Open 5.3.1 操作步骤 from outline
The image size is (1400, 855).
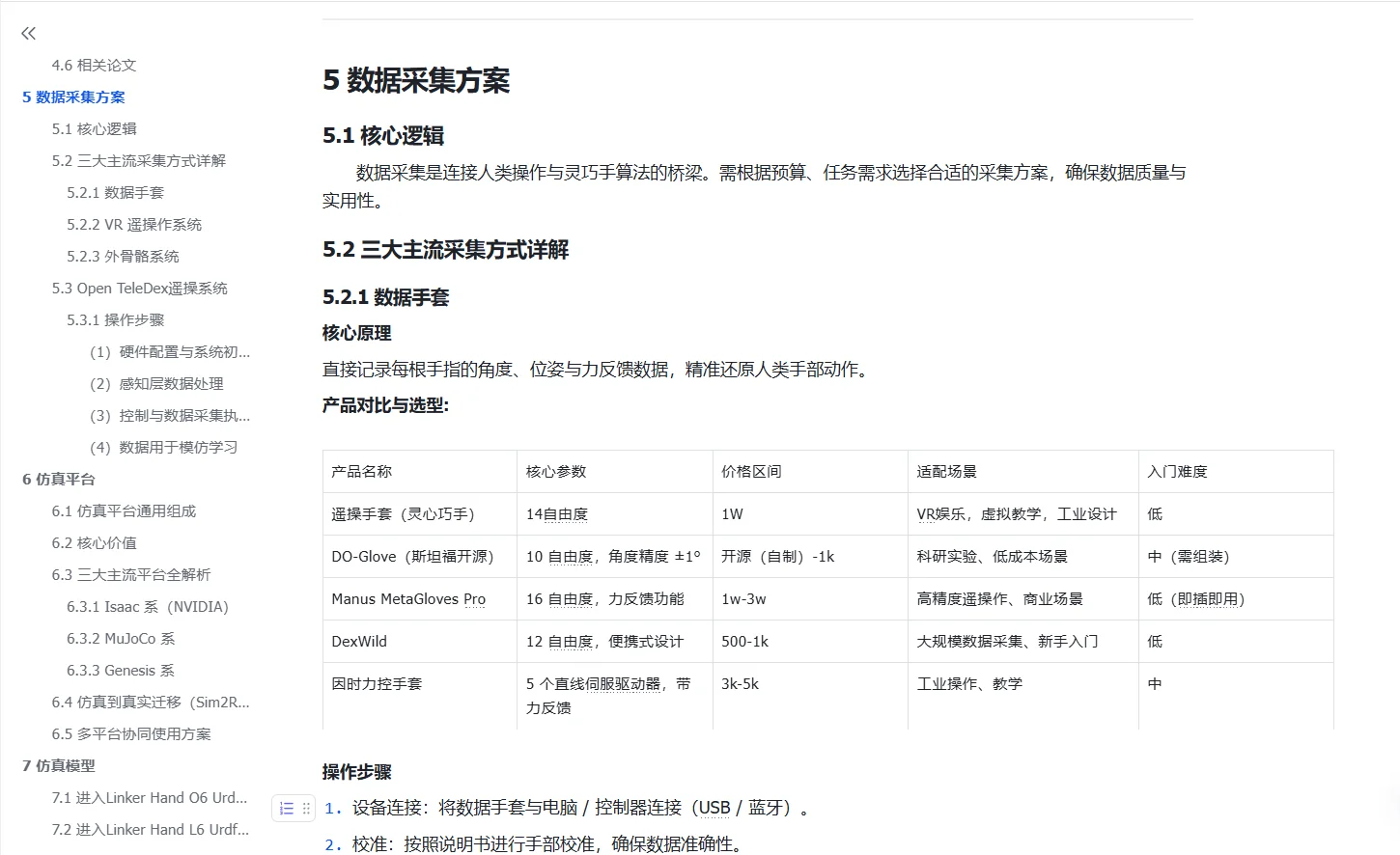click(x=115, y=319)
